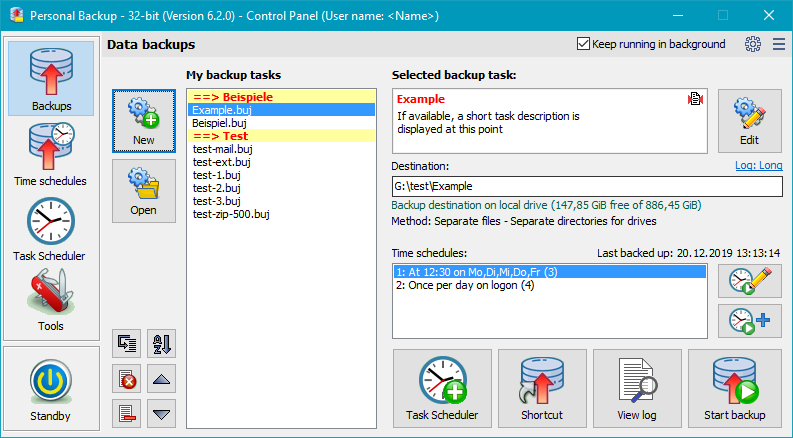Open the hamburger main menu
Screen dimensions: 793x438
pyautogui.click(x=779, y=44)
